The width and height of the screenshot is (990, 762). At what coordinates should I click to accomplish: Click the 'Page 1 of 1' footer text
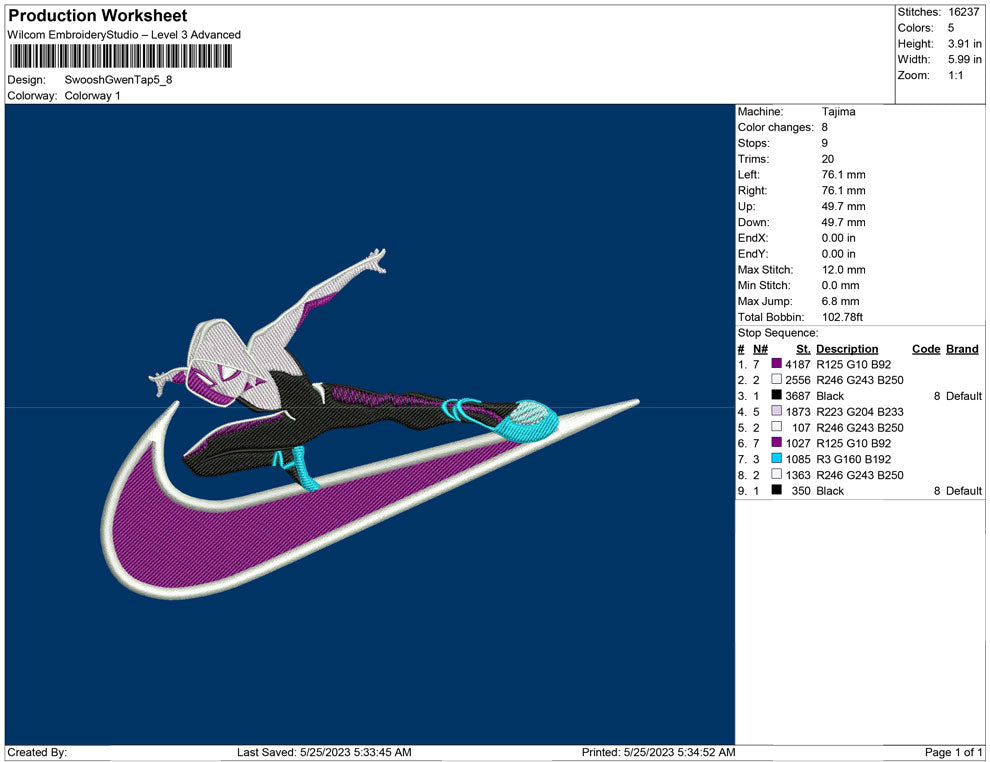[953, 752]
